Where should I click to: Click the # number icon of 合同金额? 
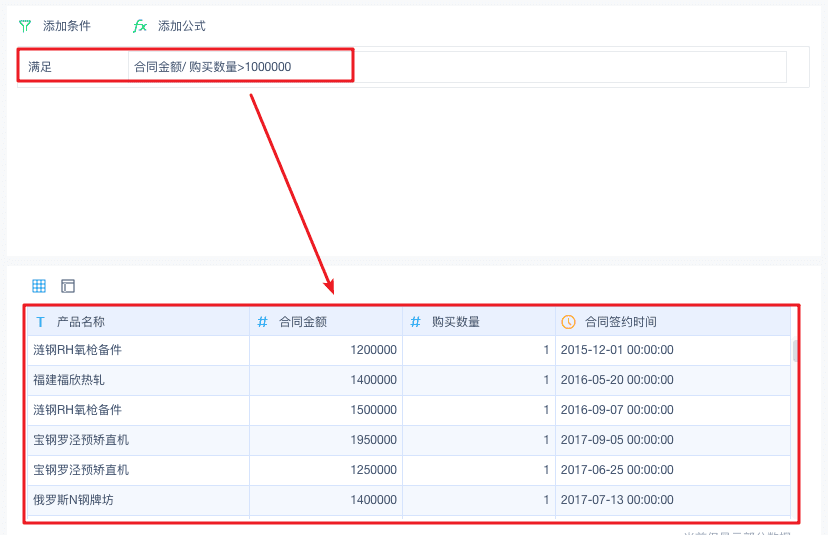click(x=262, y=322)
